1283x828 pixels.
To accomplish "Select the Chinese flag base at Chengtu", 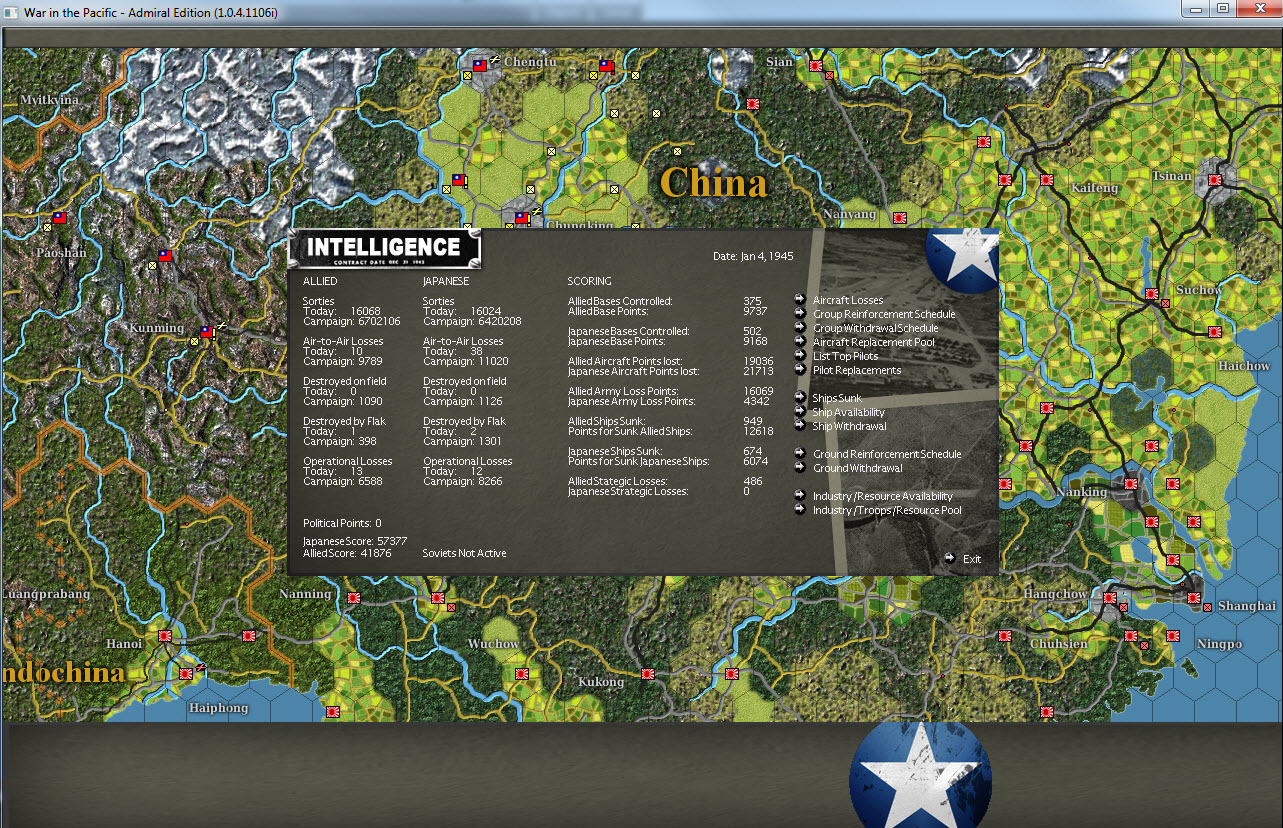I will tap(478, 66).
